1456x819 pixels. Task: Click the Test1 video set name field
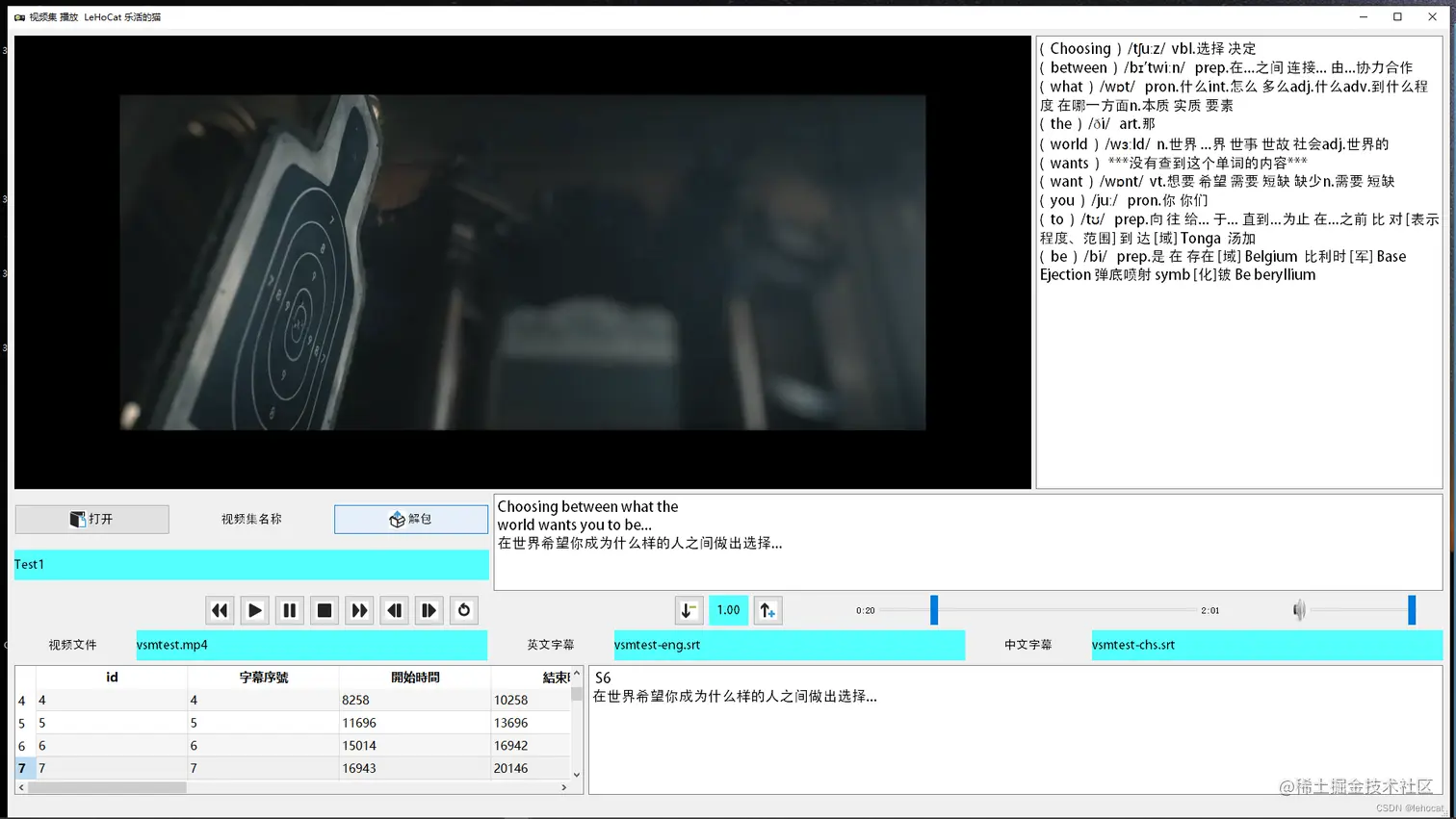[x=251, y=565]
